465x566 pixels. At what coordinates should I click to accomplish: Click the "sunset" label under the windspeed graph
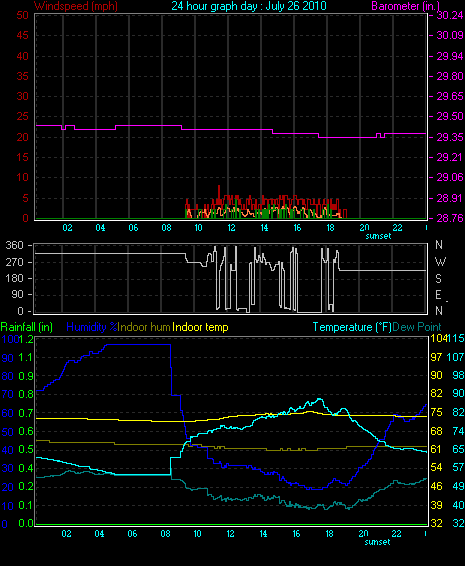tap(378, 236)
